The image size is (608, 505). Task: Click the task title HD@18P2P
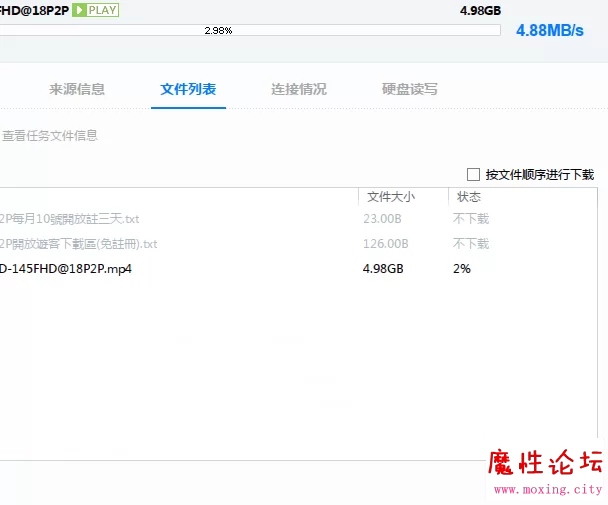(x=34, y=10)
